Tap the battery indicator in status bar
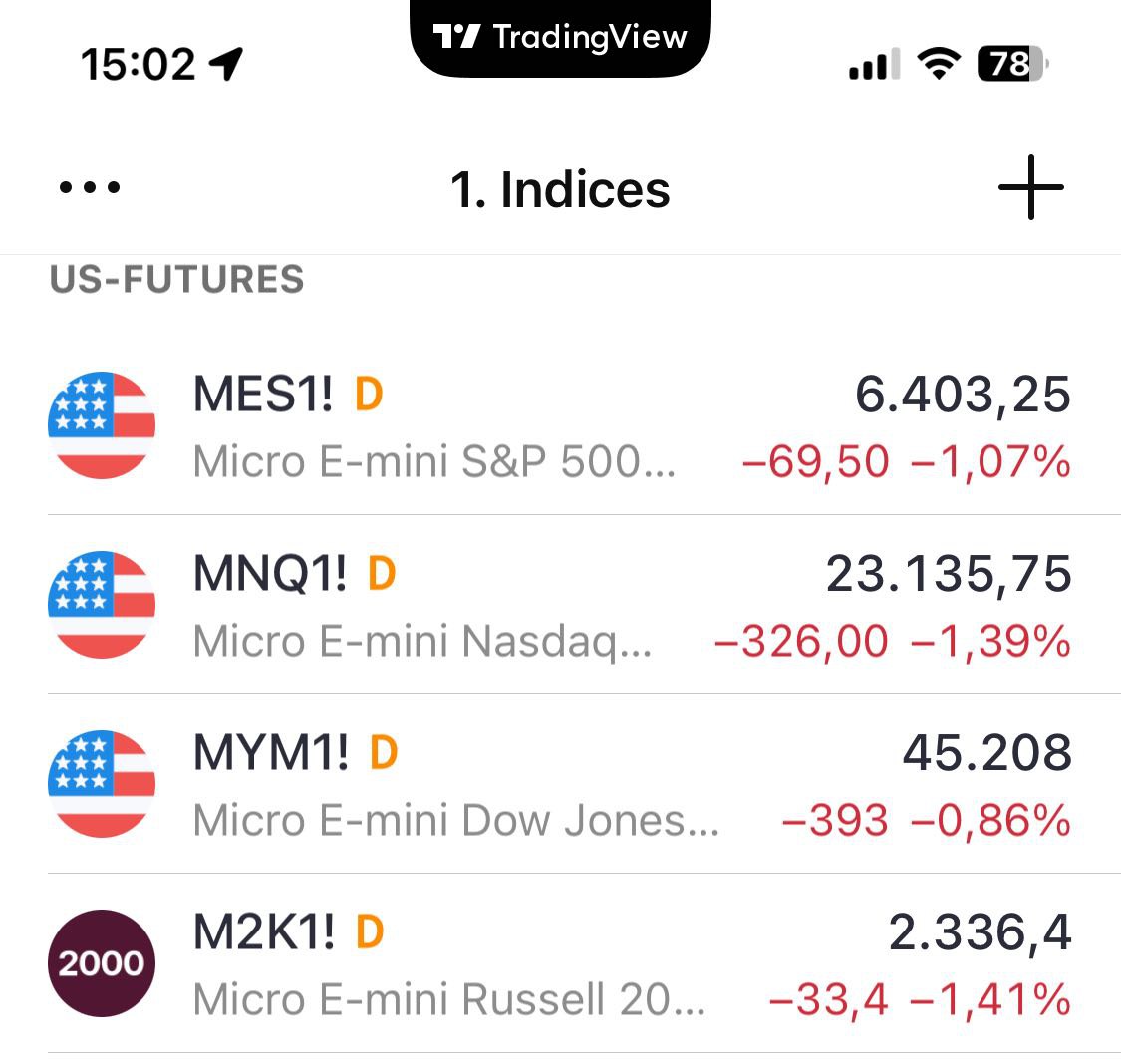The height and width of the screenshot is (1064, 1121). pos(1013,65)
